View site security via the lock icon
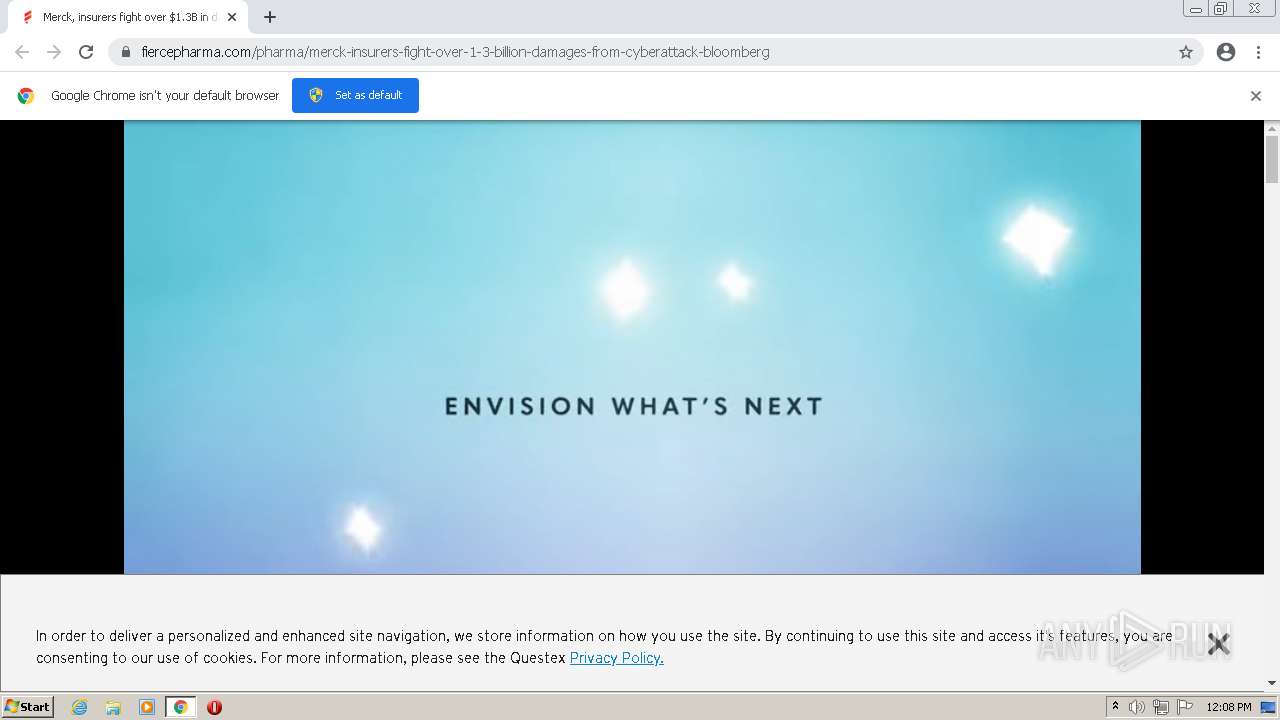This screenshot has width=1280, height=720. click(126, 52)
